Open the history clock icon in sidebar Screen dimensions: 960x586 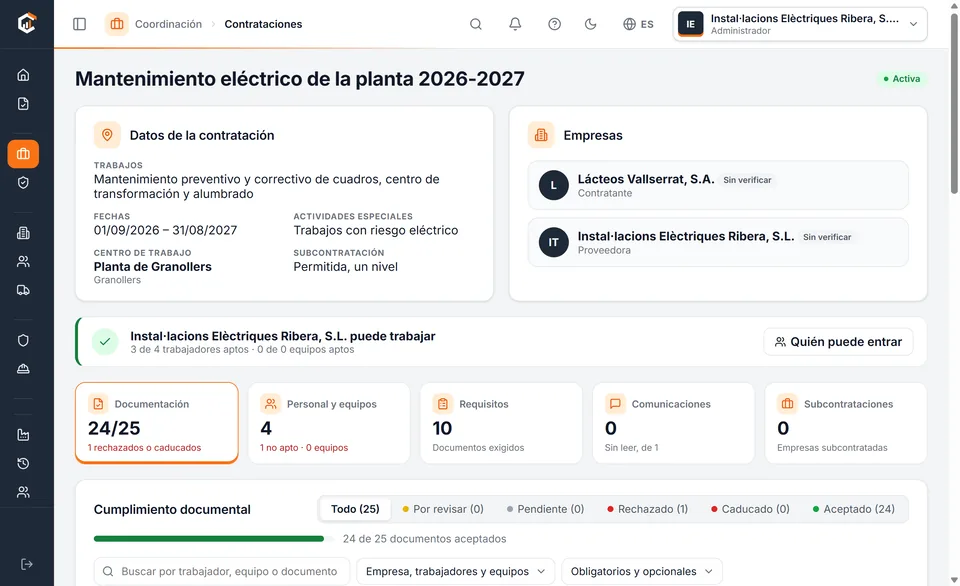pyautogui.click(x=23, y=464)
